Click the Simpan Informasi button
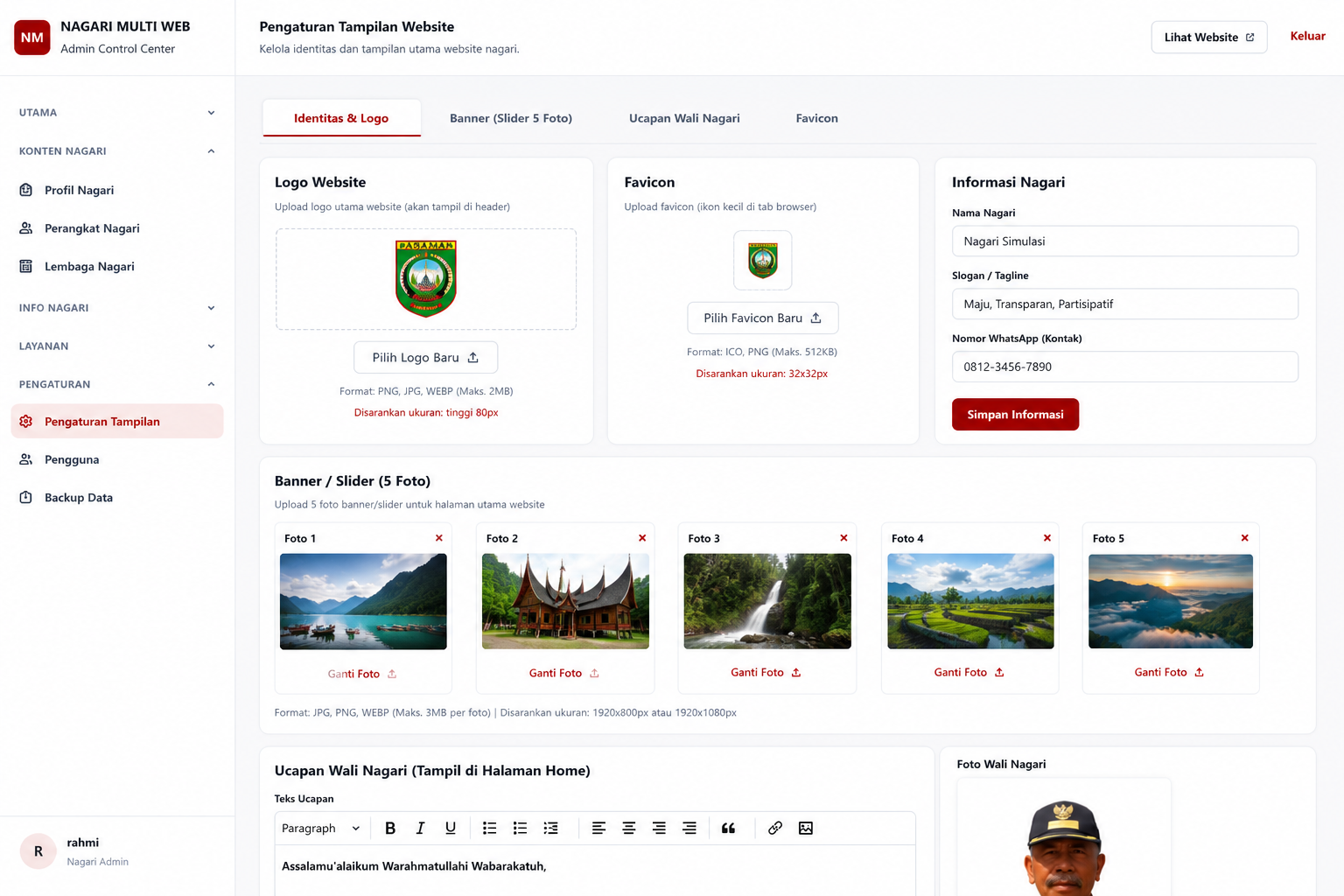Viewport: 1344px width, 896px height. [x=1015, y=415]
